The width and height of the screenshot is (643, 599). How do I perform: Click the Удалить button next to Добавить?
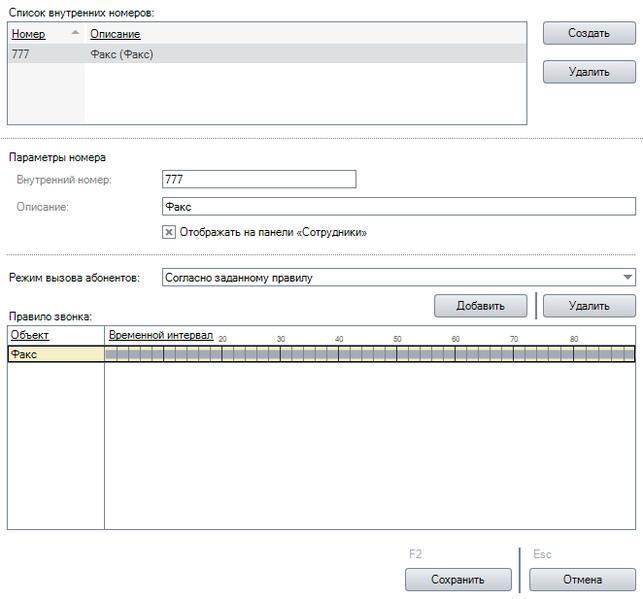pos(589,306)
